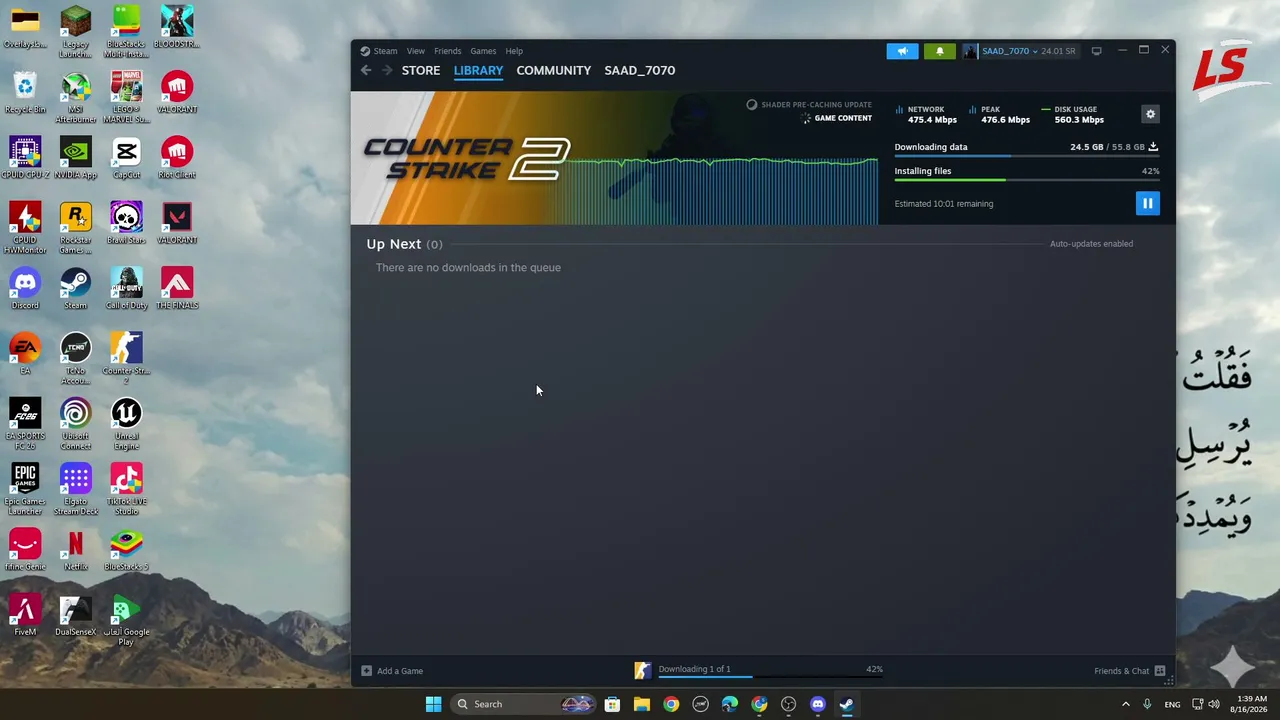Open Friends & Chat panel

tap(1130, 671)
